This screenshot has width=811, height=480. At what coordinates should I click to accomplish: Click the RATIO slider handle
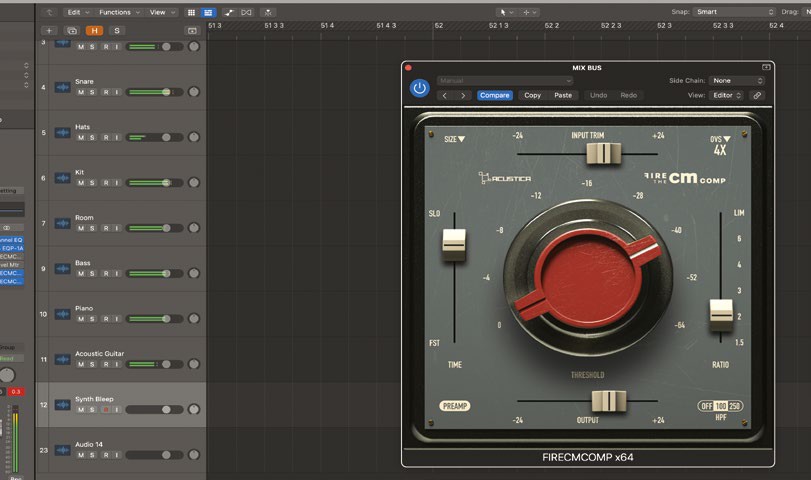[721, 314]
